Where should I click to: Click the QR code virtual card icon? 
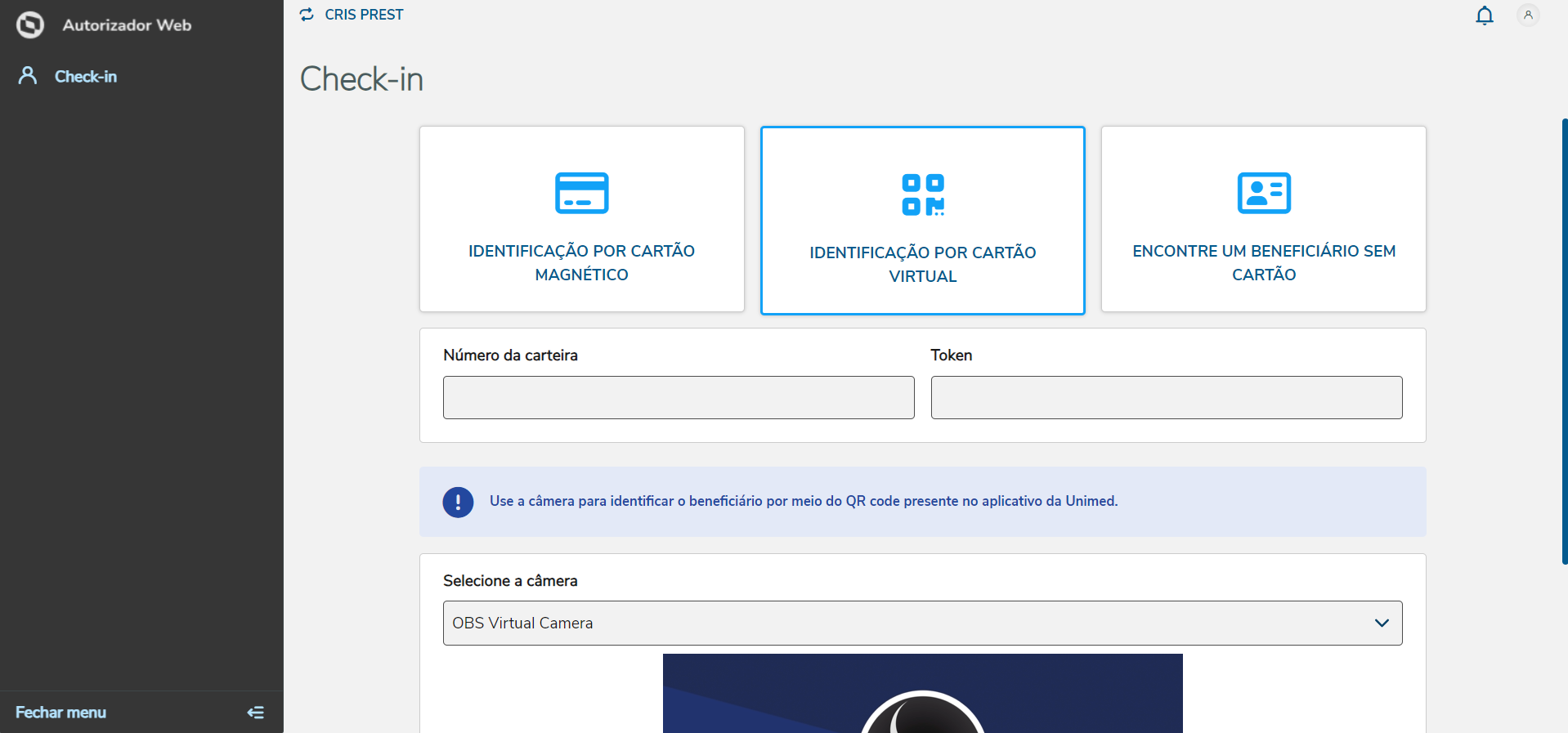point(923,194)
